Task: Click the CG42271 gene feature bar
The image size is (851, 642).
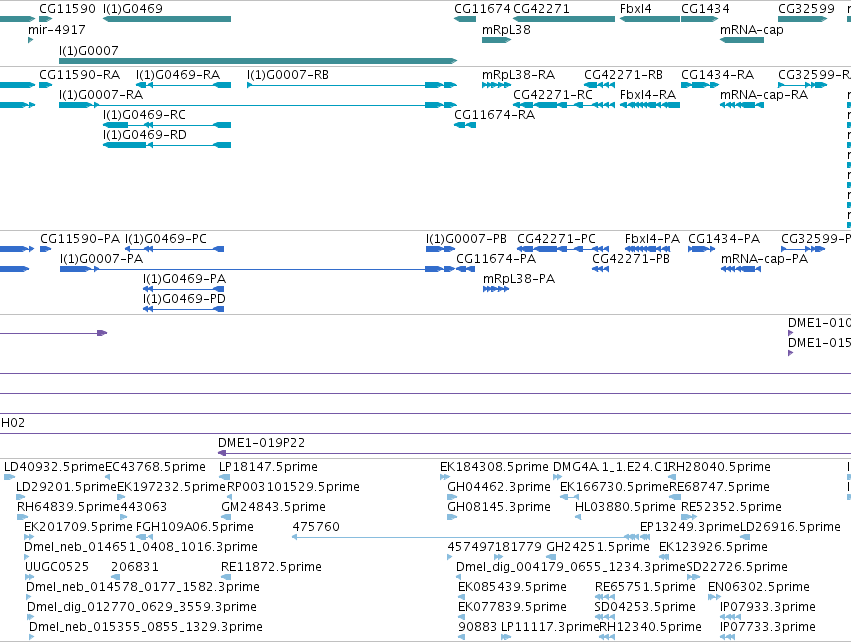Action: pyautogui.click(x=564, y=19)
